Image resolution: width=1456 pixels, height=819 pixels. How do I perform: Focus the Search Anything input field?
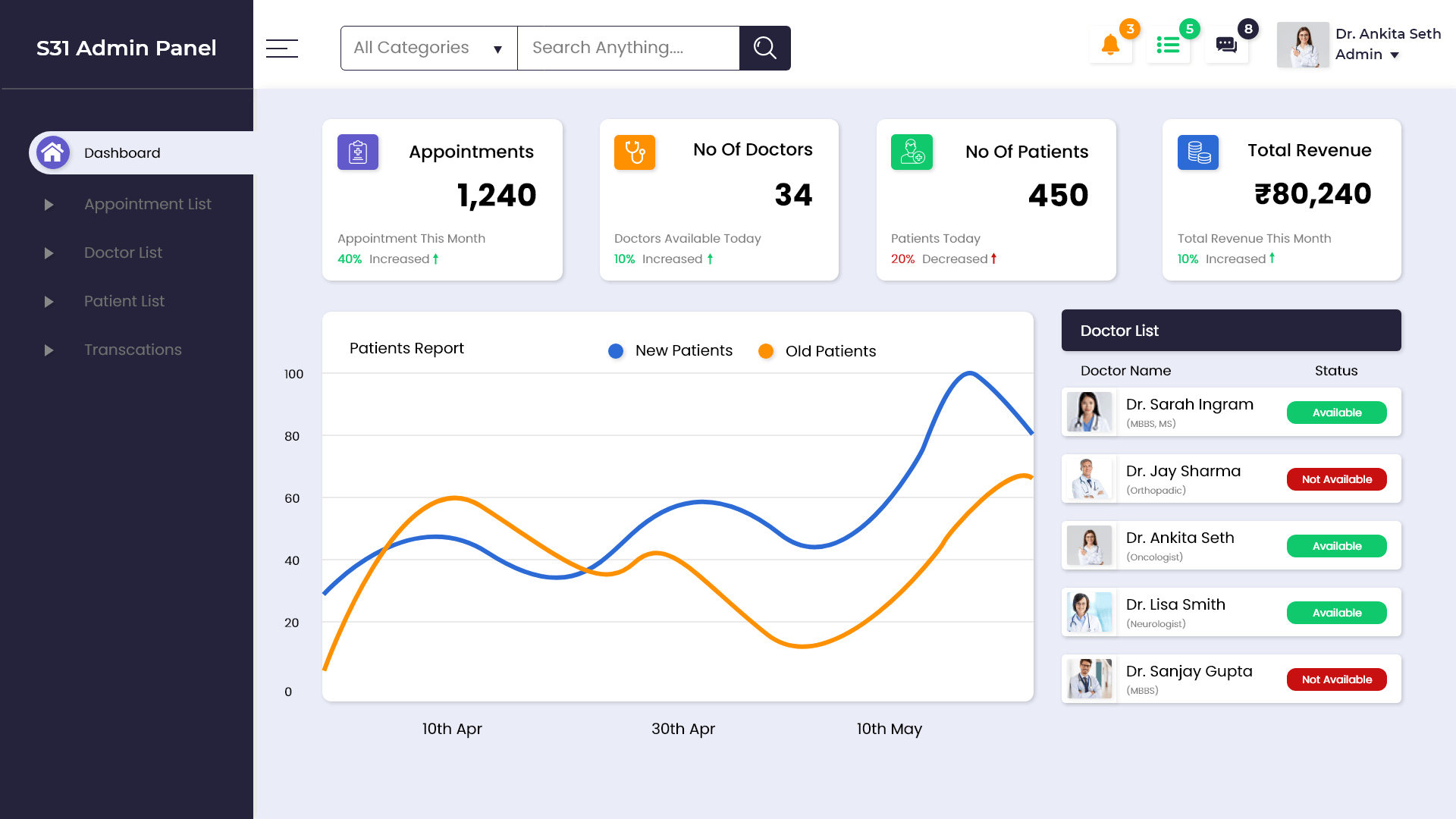coord(628,49)
